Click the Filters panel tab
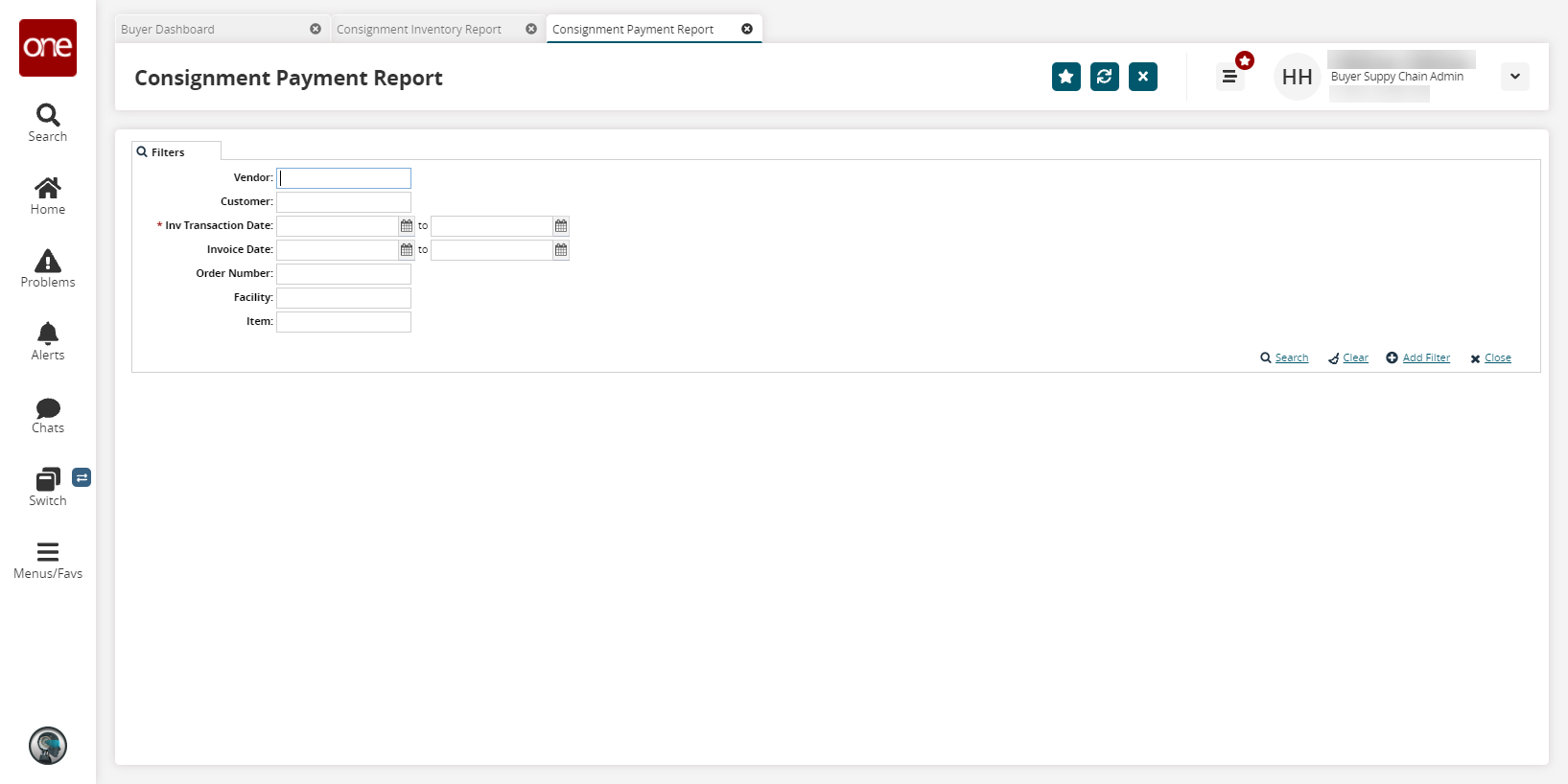1568x784 pixels. point(176,151)
